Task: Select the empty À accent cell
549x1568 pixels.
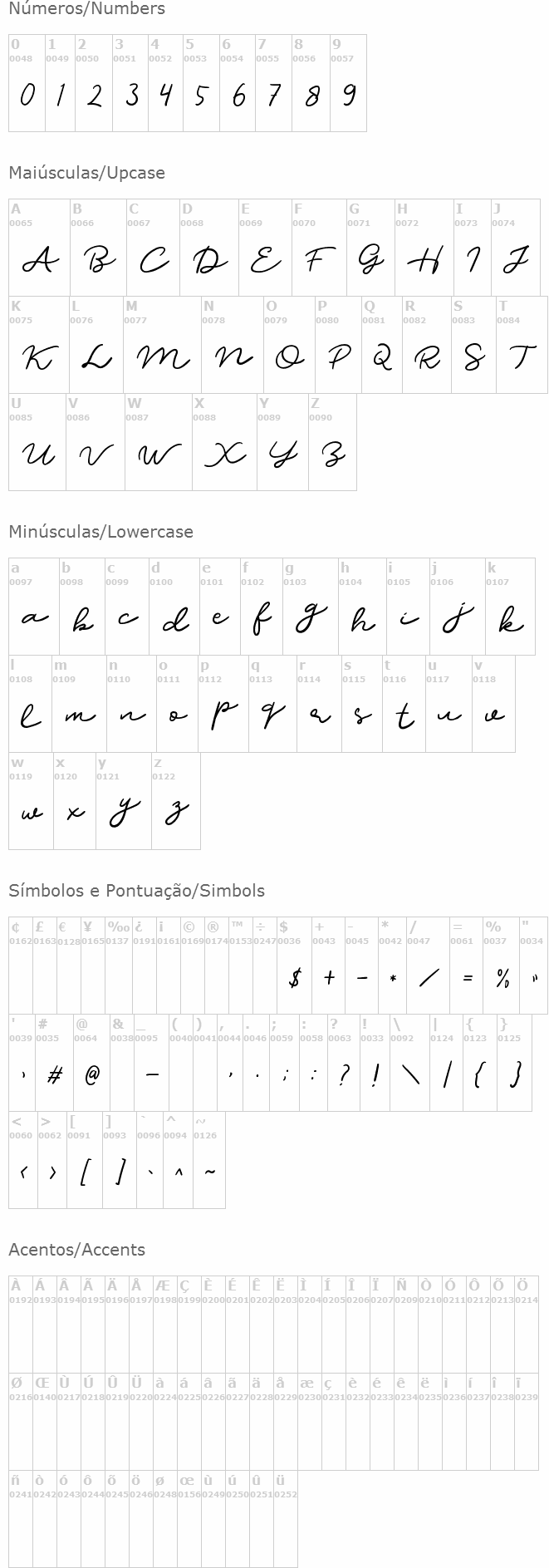Action: (20, 1325)
